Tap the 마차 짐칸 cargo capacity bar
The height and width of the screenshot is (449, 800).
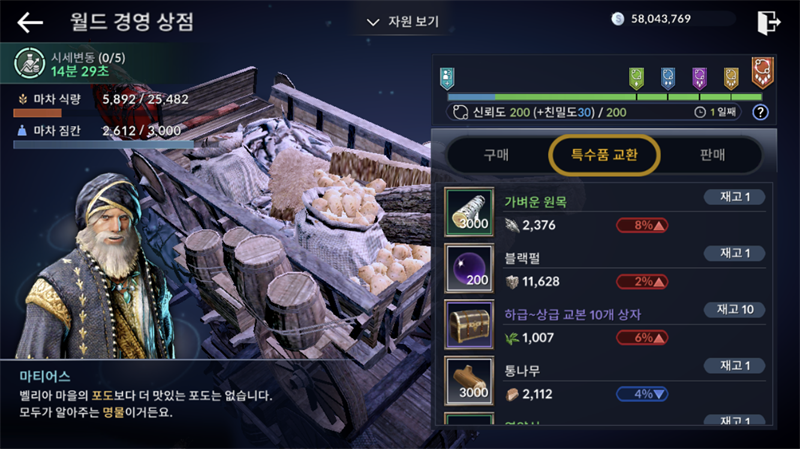pos(104,144)
